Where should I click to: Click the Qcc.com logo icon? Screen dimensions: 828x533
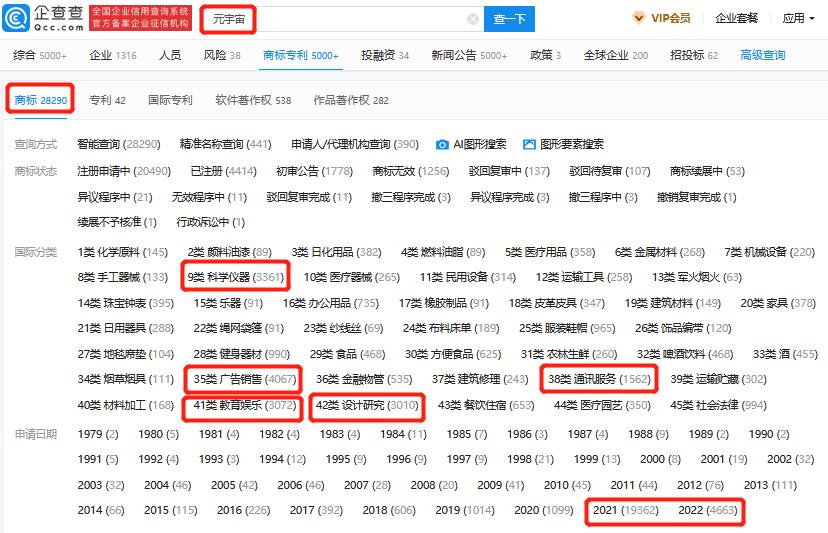[16, 18]
